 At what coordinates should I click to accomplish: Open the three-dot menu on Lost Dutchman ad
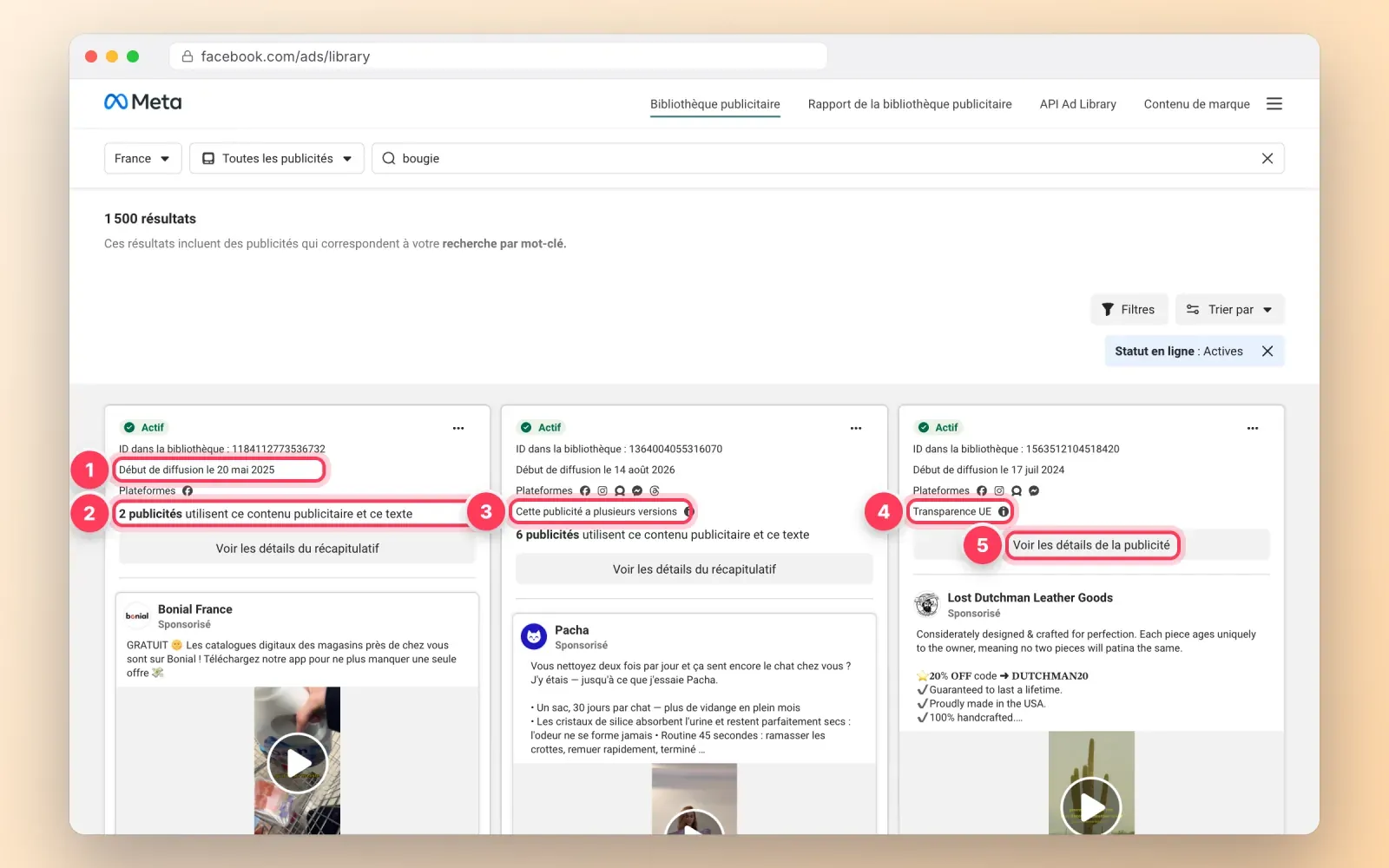(x=1252, y=428)
